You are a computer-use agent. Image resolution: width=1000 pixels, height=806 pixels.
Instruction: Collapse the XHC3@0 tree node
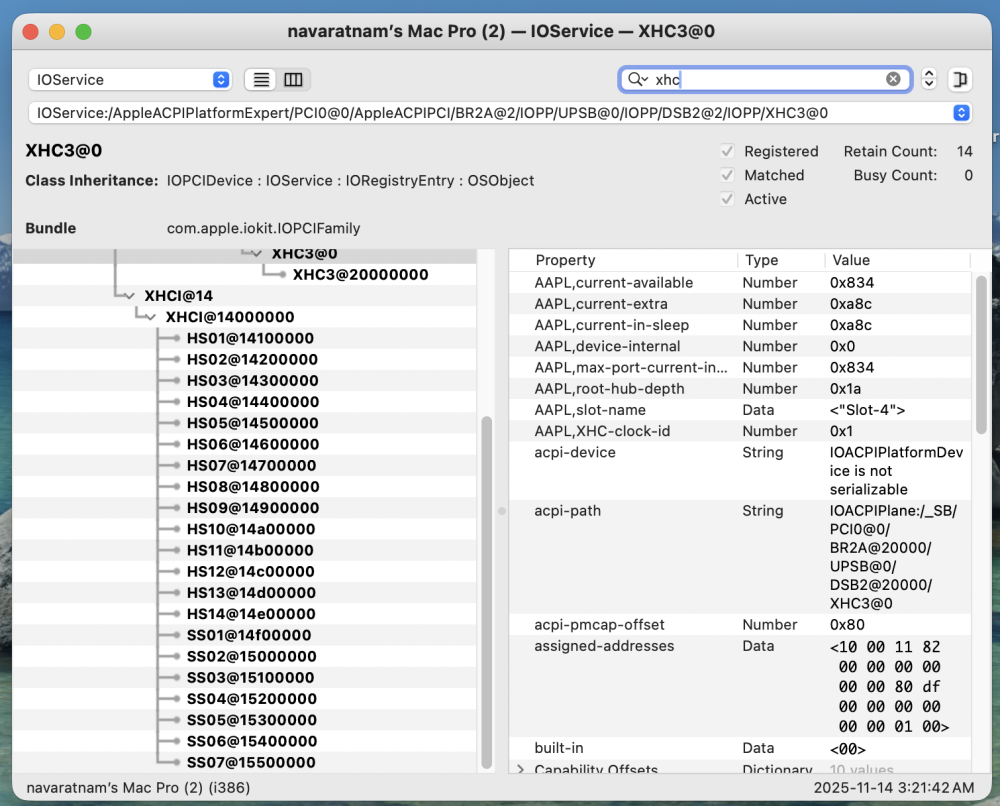click(x=256, y=254)
